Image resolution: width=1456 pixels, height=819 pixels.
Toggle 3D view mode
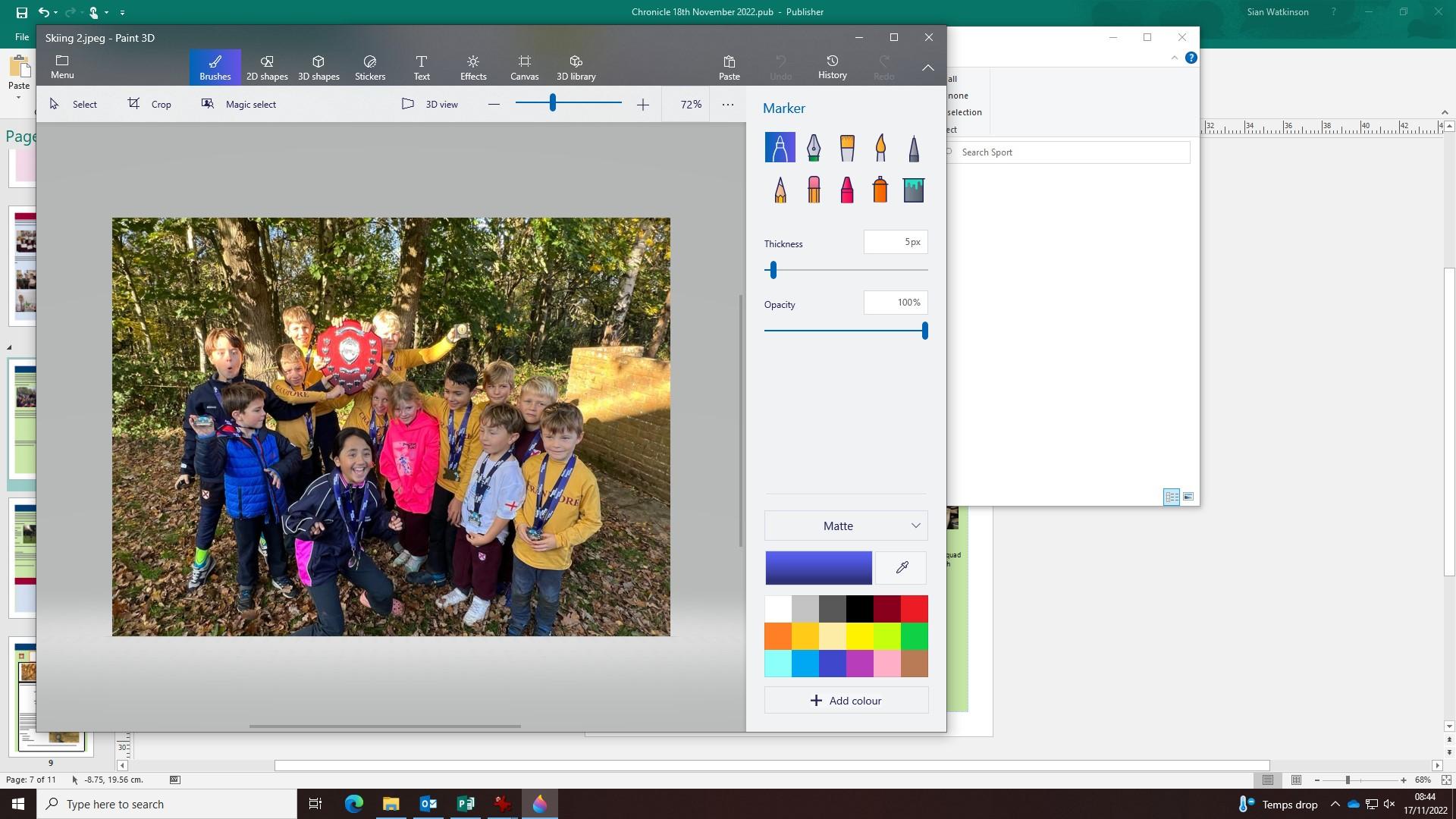pos(430,105)
